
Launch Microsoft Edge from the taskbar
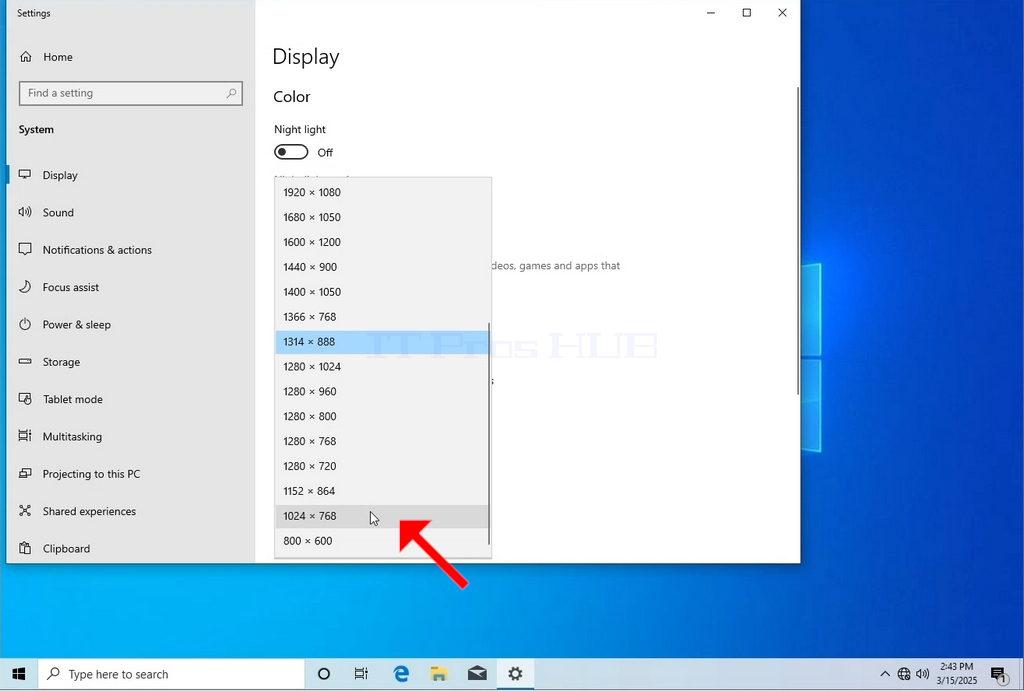[401, 674]
